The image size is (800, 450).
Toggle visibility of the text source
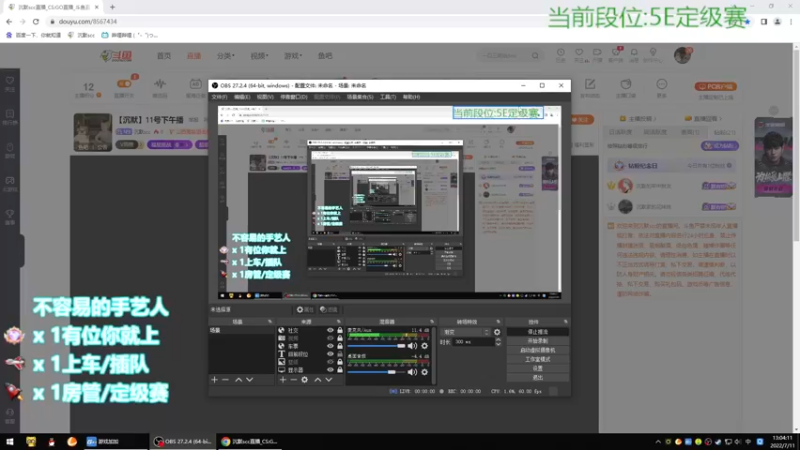(x=330, y=354)
